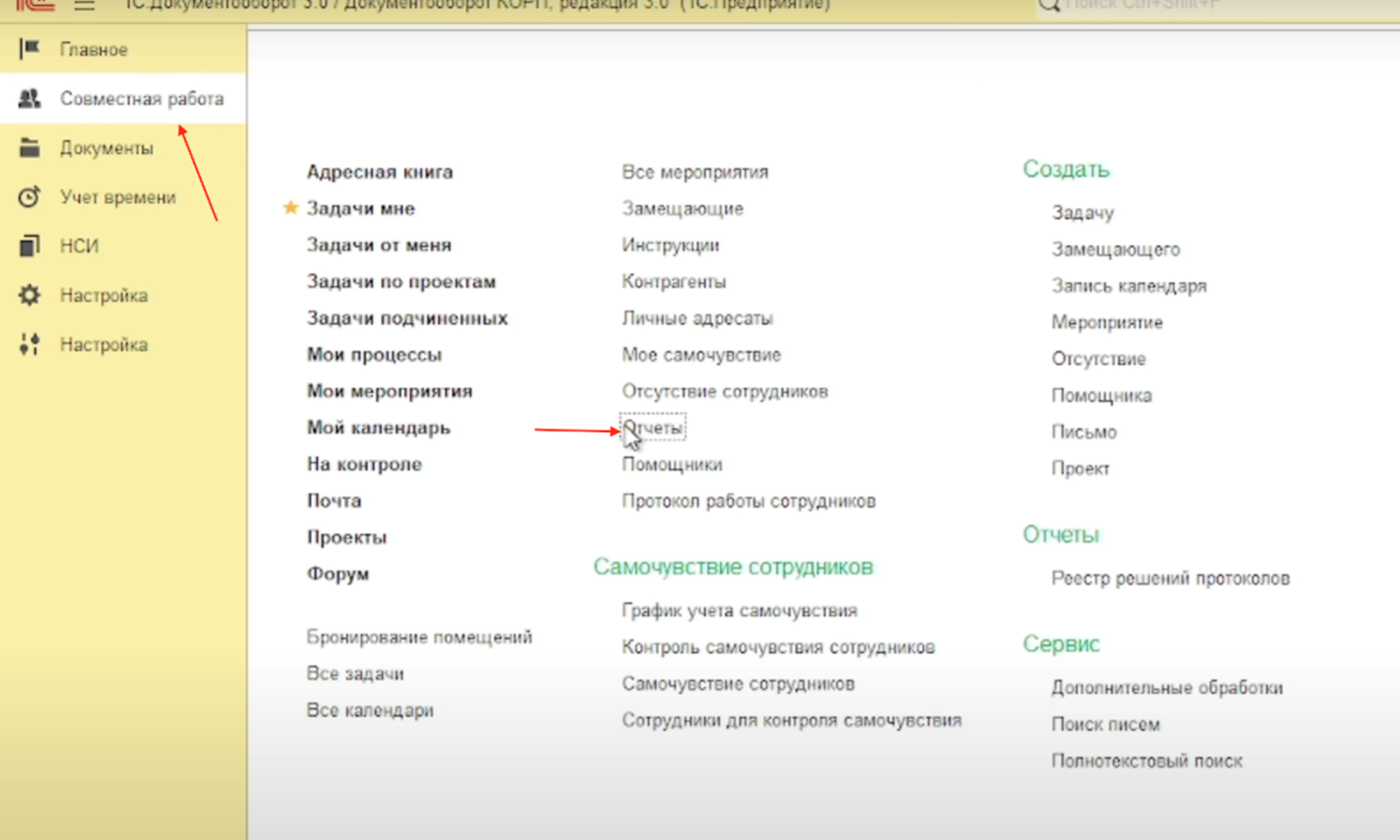Open Задачи подчиненных
The width and height of the screenshot is (1400, 840).
(407, 318)
